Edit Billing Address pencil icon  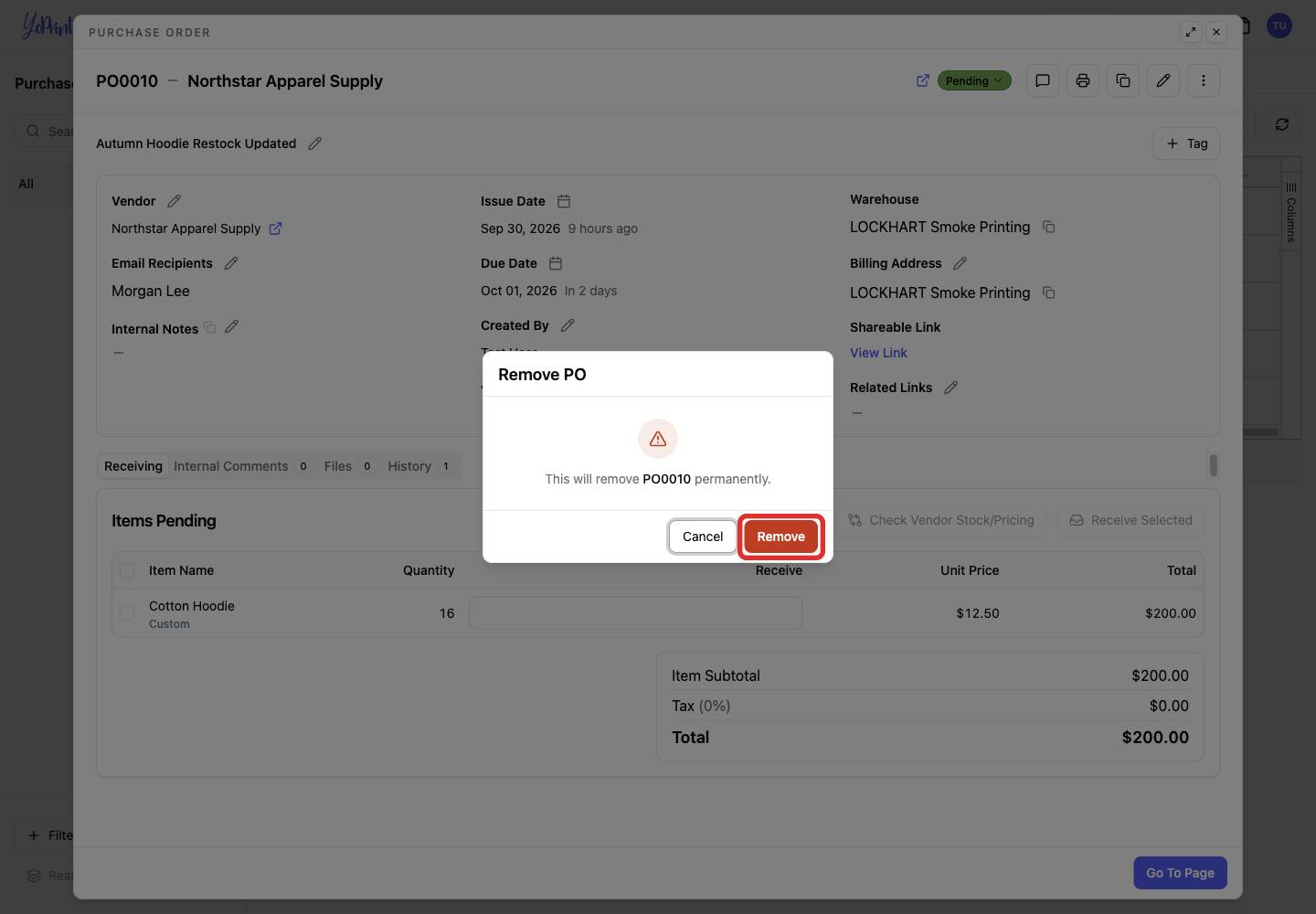(960, 263)
